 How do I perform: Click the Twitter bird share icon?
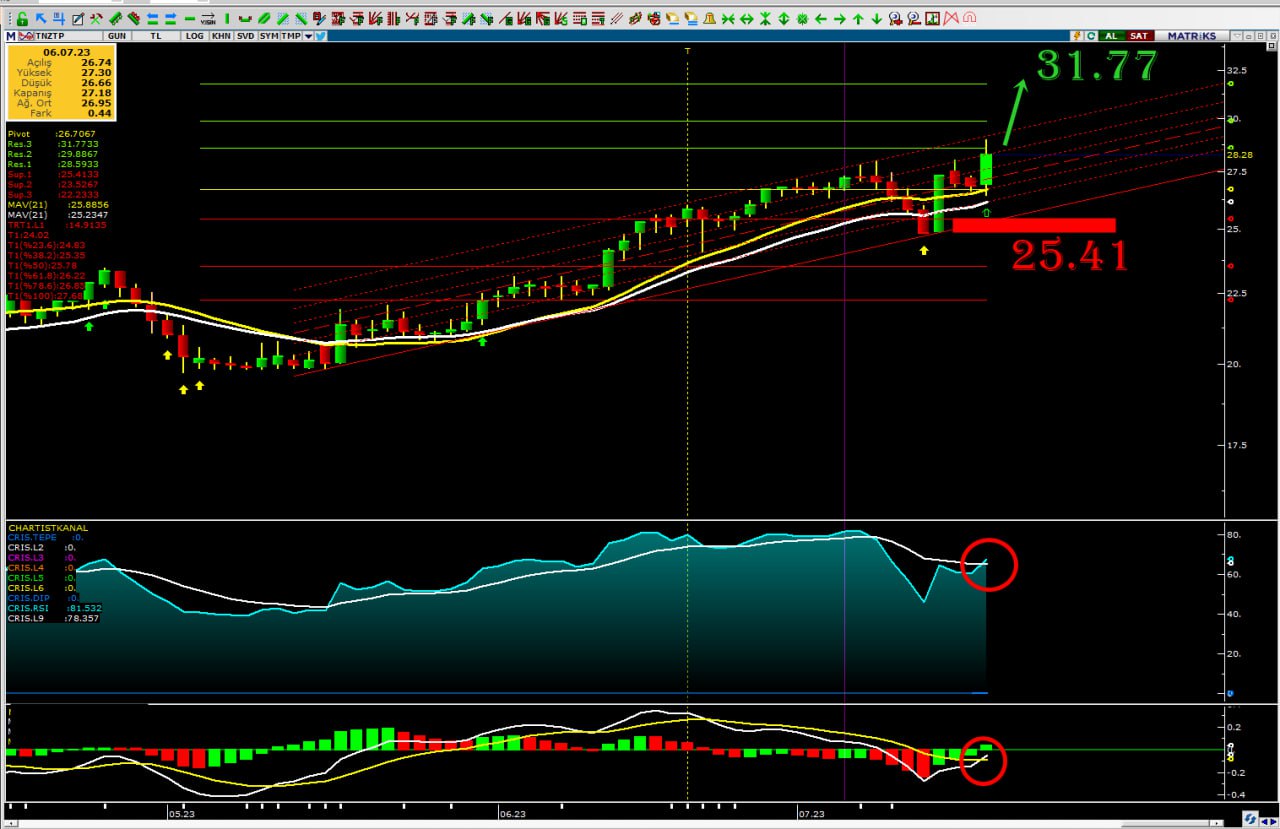point(320,36)
